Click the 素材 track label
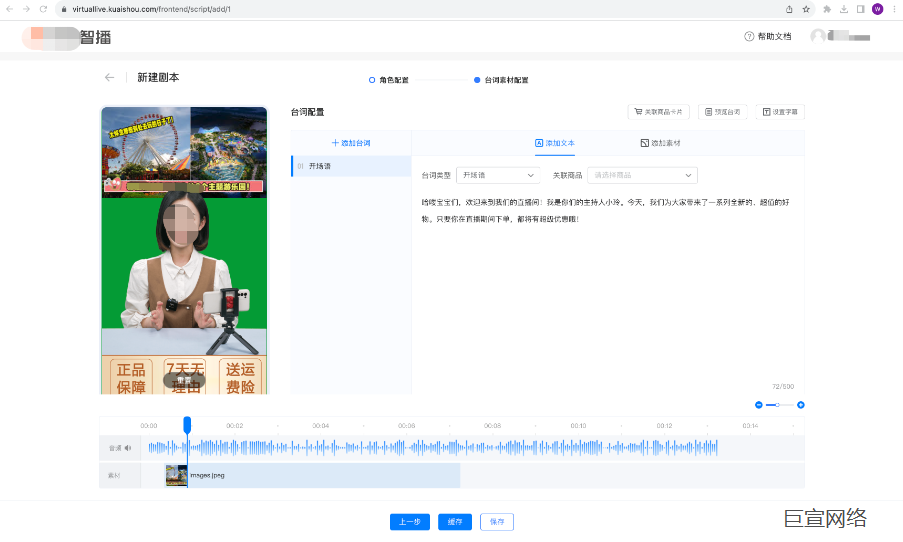Image resolution: width=903 pixels, height=542 pixels. (114, 476)
